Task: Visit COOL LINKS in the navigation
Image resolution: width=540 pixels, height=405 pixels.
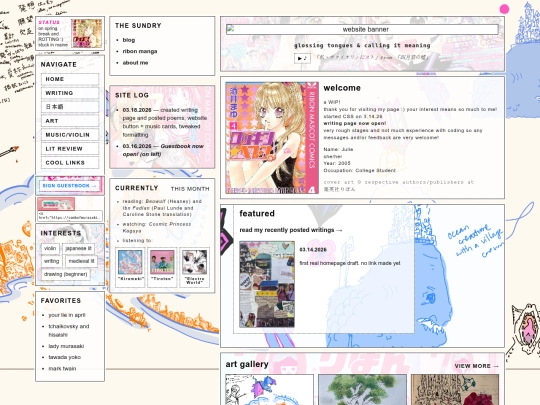Action: click(x=70, y=163)
